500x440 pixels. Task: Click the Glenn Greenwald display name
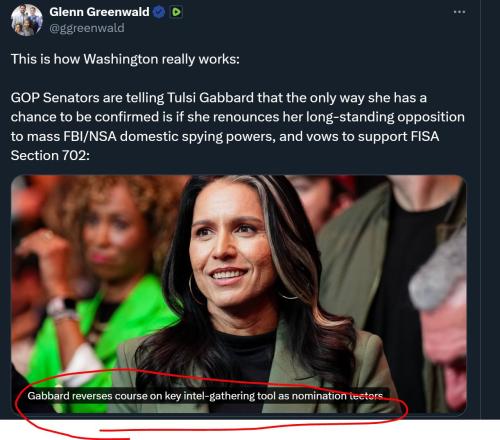click(x=99, y=12)
